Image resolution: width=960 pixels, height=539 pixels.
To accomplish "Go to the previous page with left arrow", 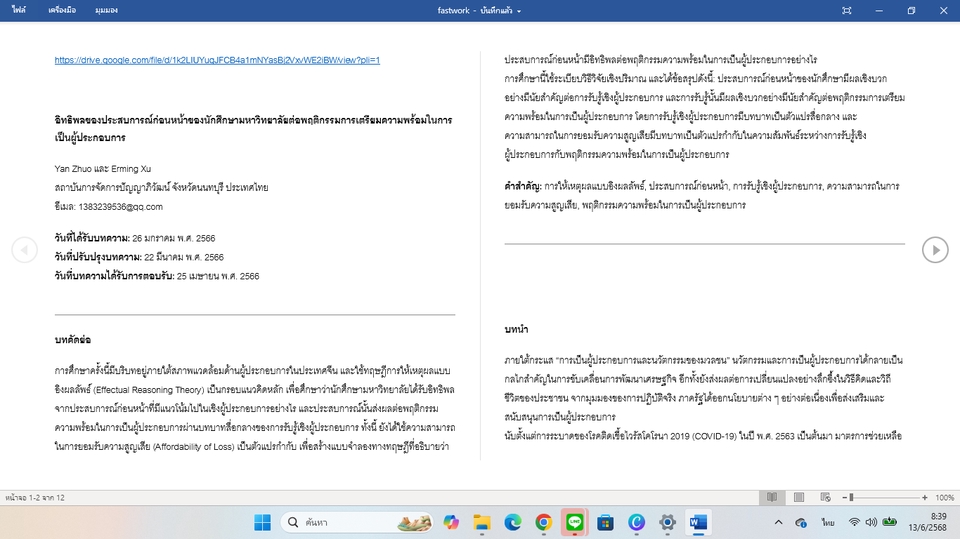I will (24, 250).
